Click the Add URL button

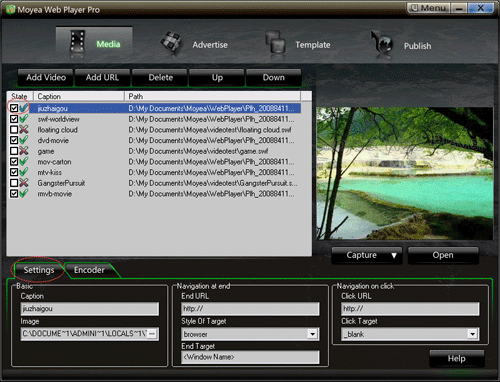102,78
